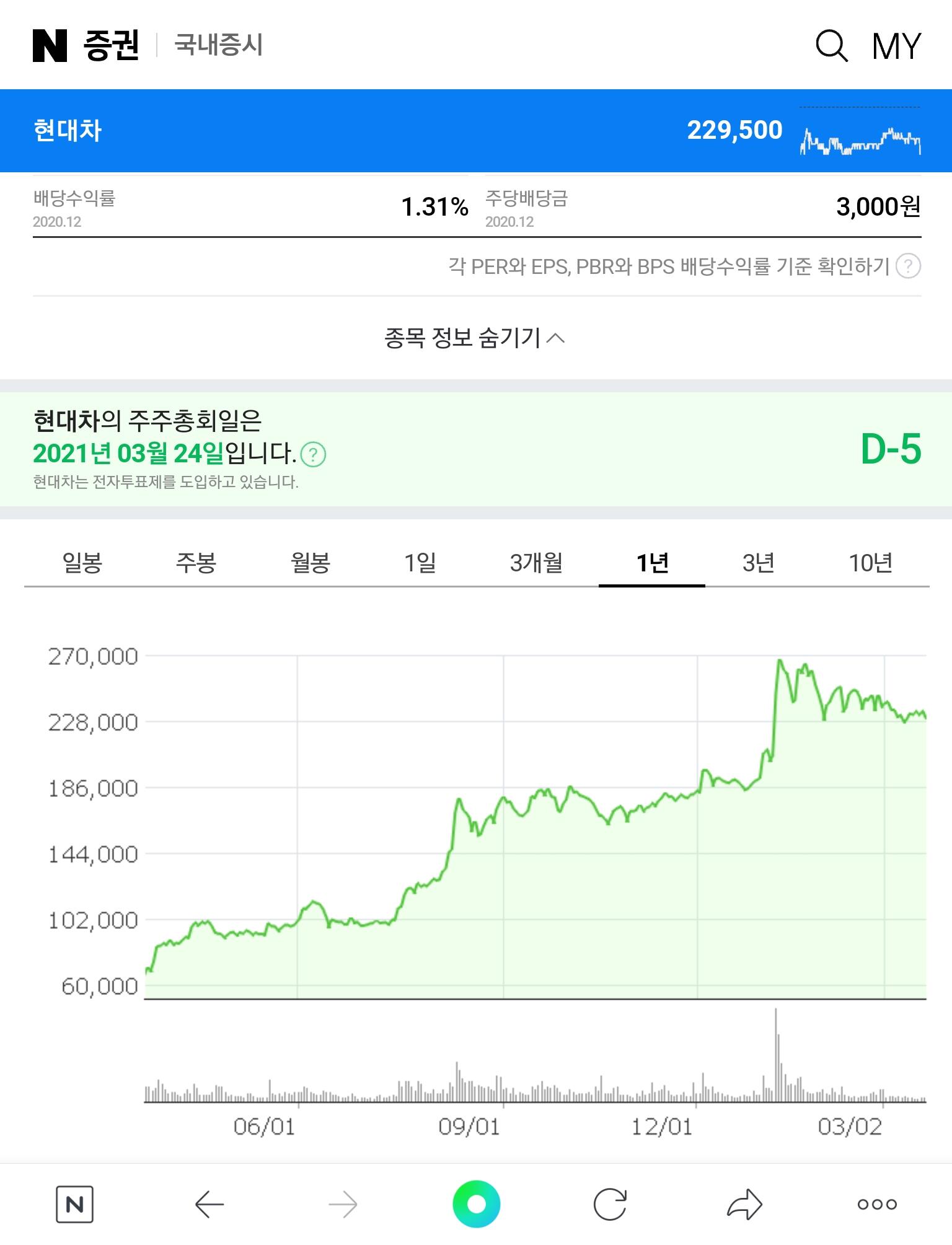Go back with the left arrow
Screen dimensions: 952x1245
[x=209, y=1204]
